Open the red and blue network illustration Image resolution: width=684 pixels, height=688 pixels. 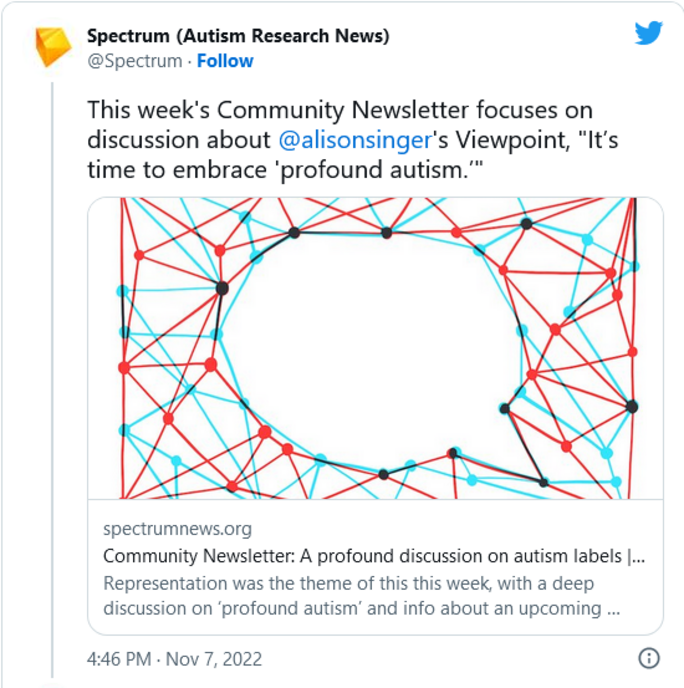coord(376,348)
